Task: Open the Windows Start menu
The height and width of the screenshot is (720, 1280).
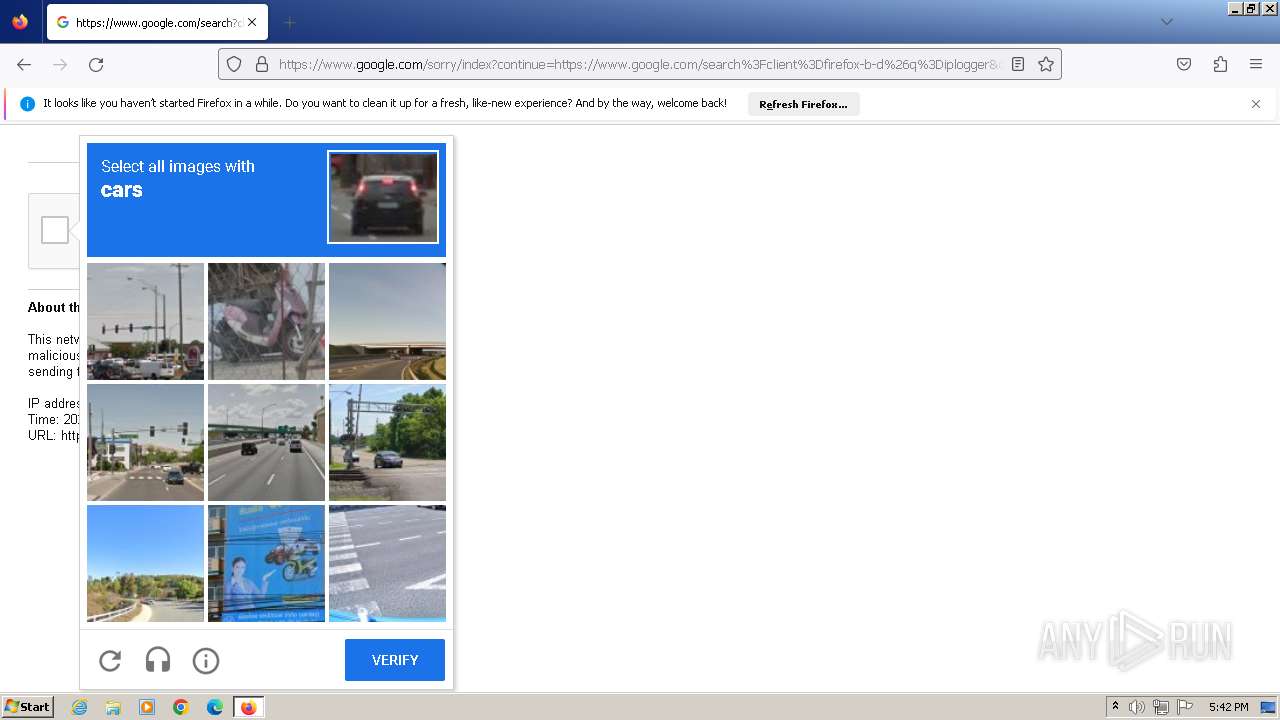Action: click(x=28, y=707)
